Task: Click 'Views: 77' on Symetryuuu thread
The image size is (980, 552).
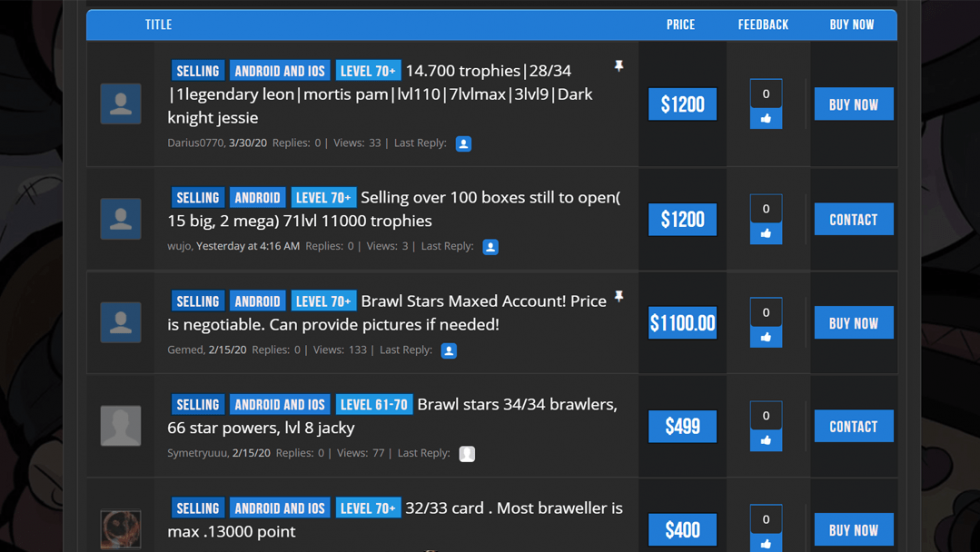Action: point(361,453)
